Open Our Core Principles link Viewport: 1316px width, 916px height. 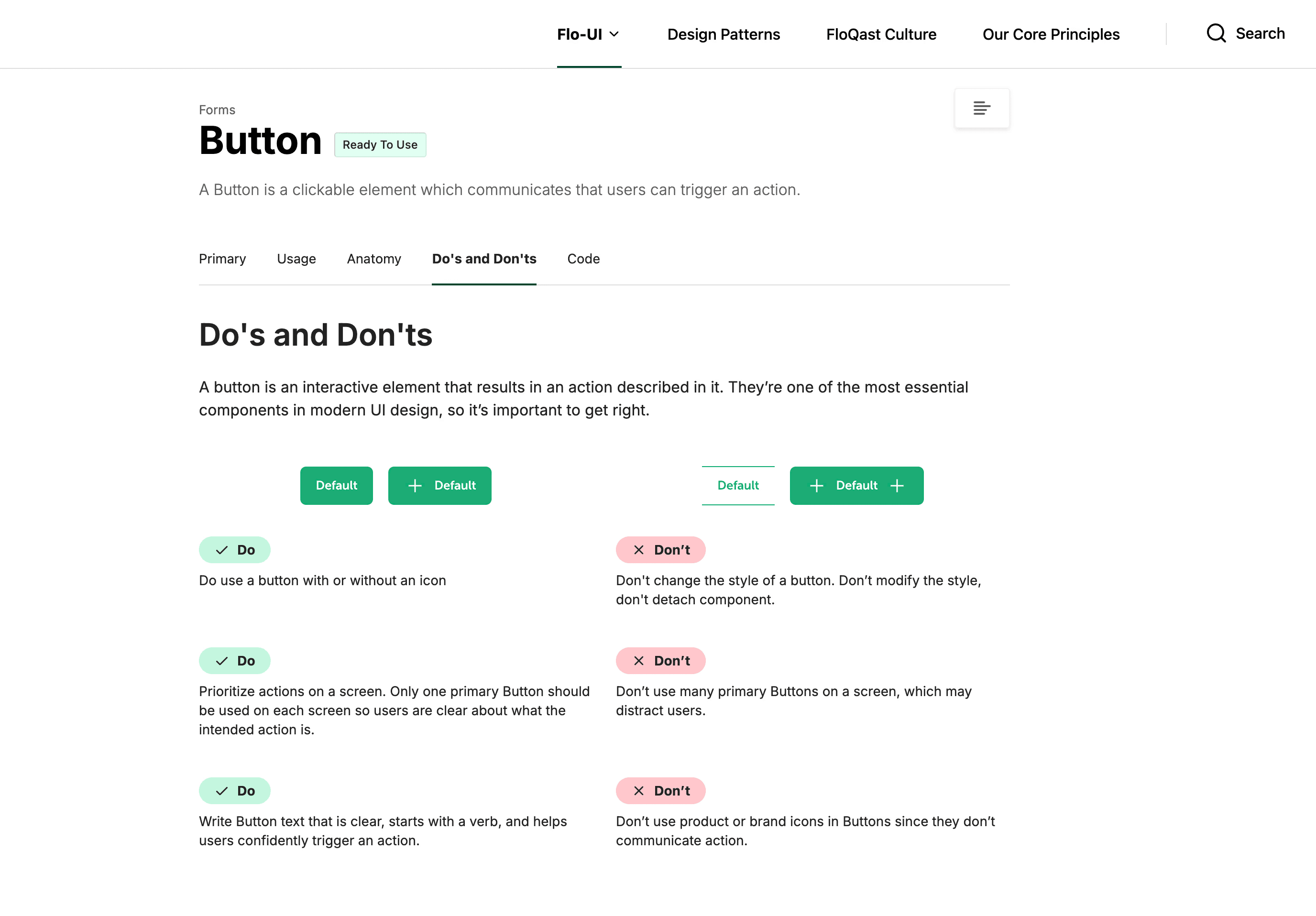tap(1051, 34)
